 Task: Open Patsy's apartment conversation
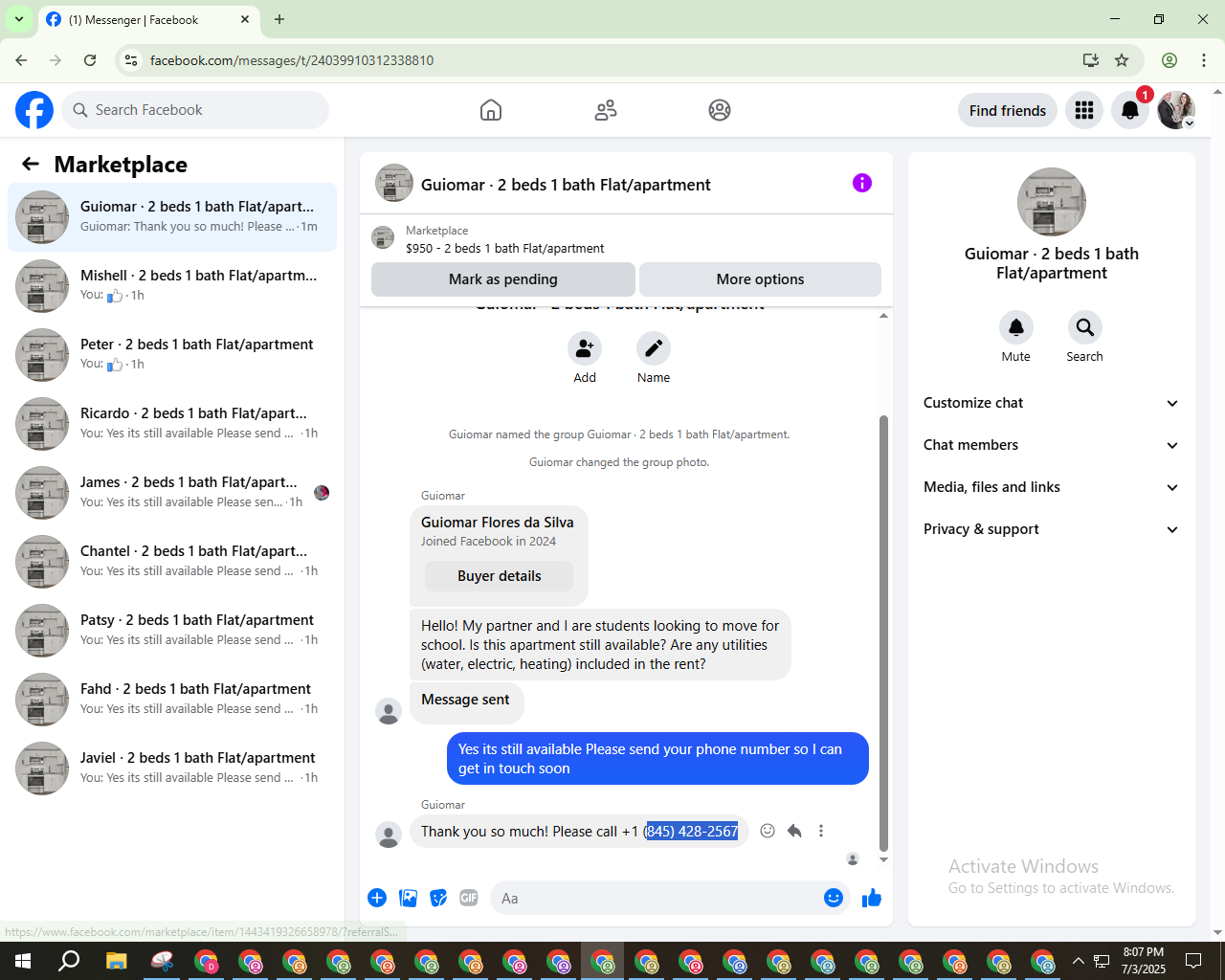tap(172, 631)
